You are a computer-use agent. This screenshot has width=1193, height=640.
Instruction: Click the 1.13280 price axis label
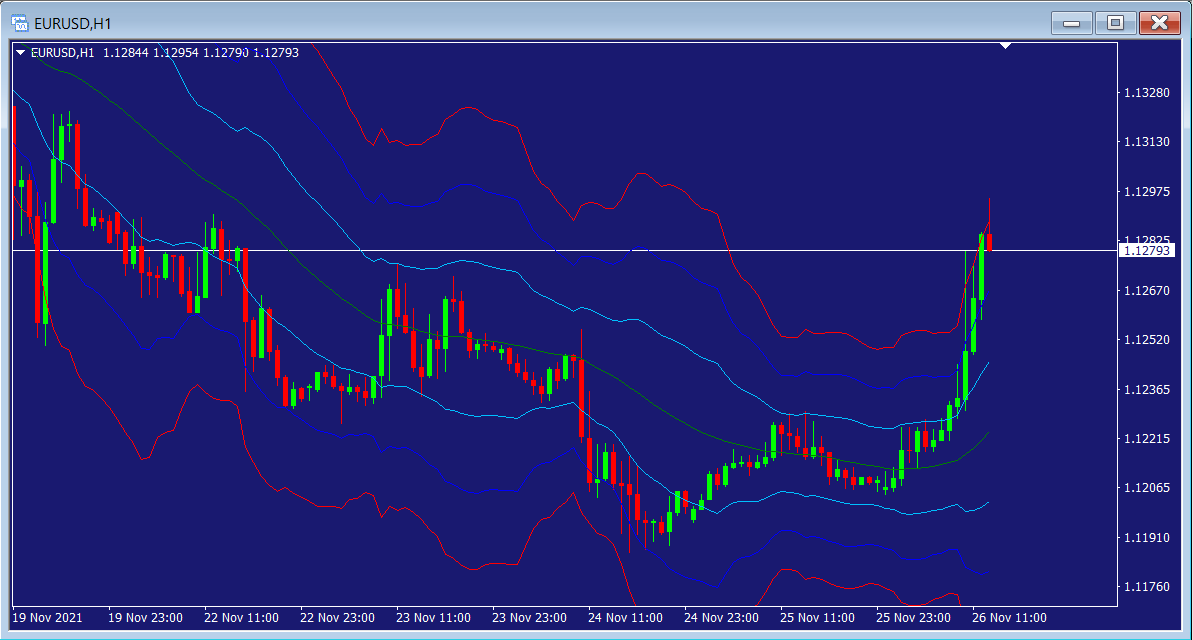[1146, 93]
